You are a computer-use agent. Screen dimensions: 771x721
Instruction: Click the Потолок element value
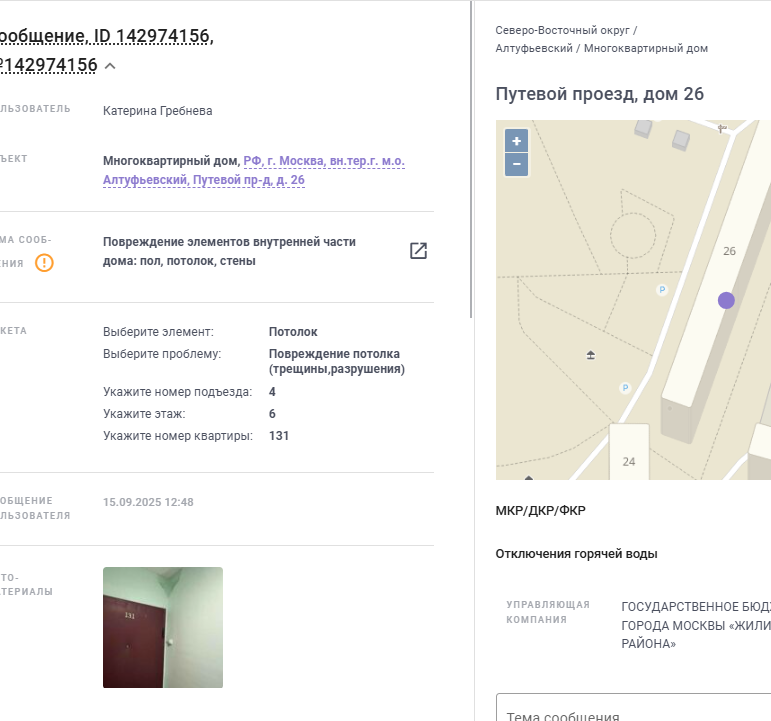(293, 332)
